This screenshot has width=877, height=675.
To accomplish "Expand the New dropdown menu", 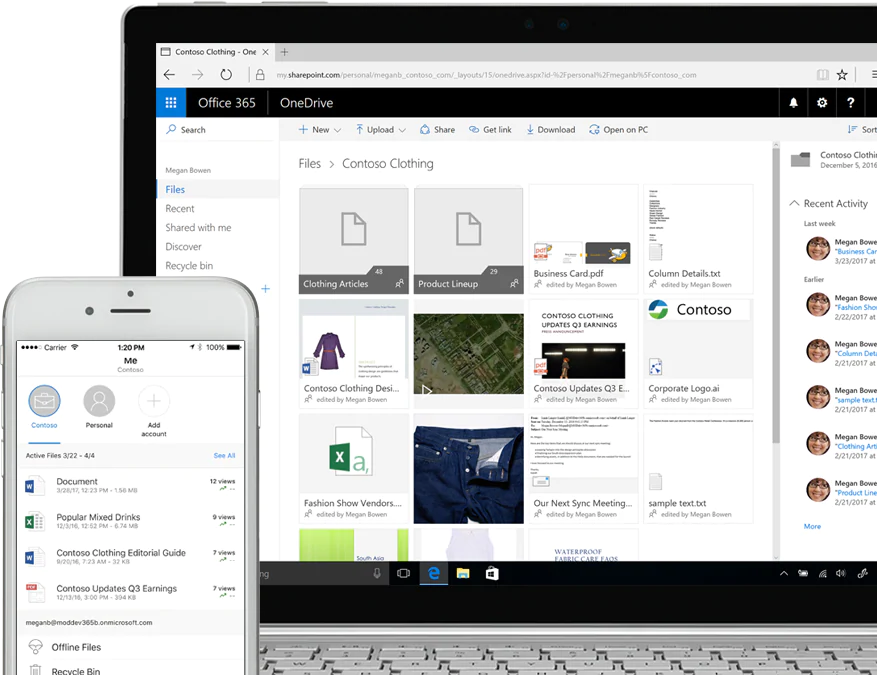I will tap(320, 130).
